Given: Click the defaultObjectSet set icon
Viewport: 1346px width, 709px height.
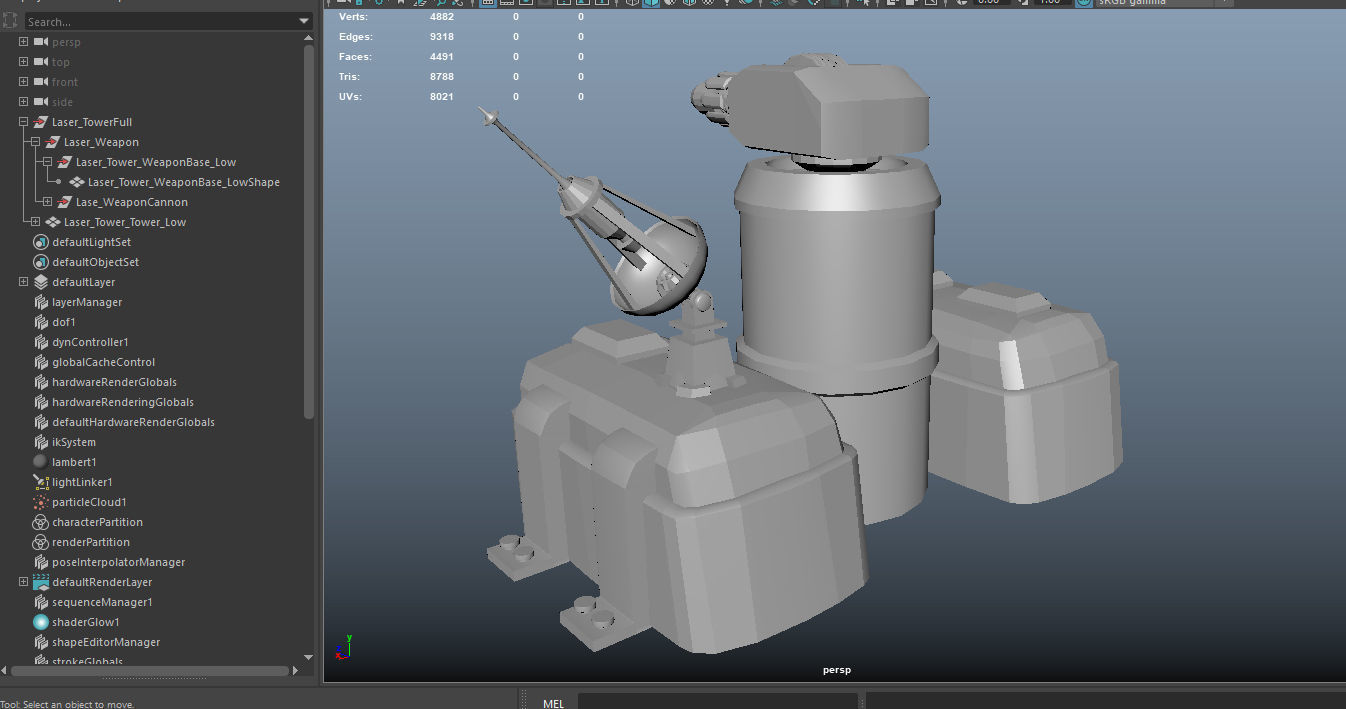Looking at the screenshot, I should coord(41,262).
